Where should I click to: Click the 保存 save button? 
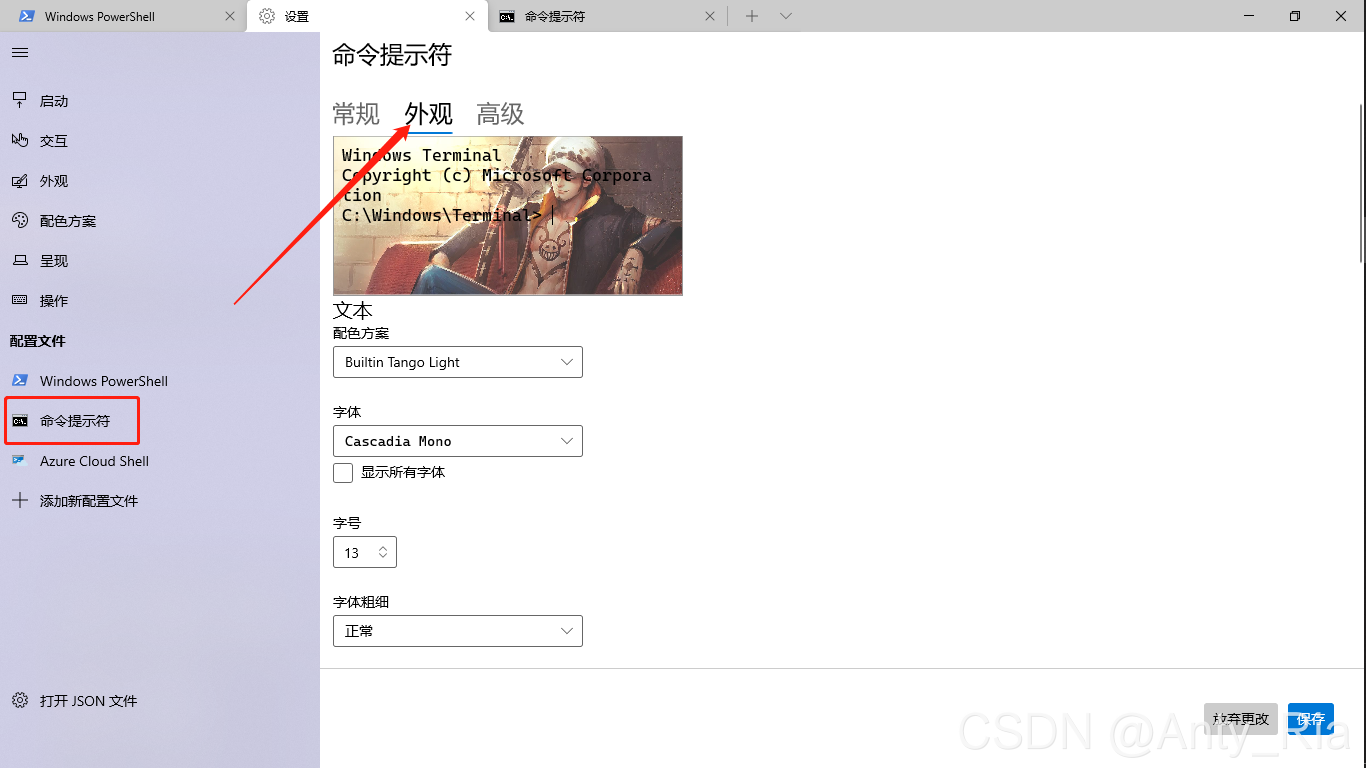coord(1311,718)
